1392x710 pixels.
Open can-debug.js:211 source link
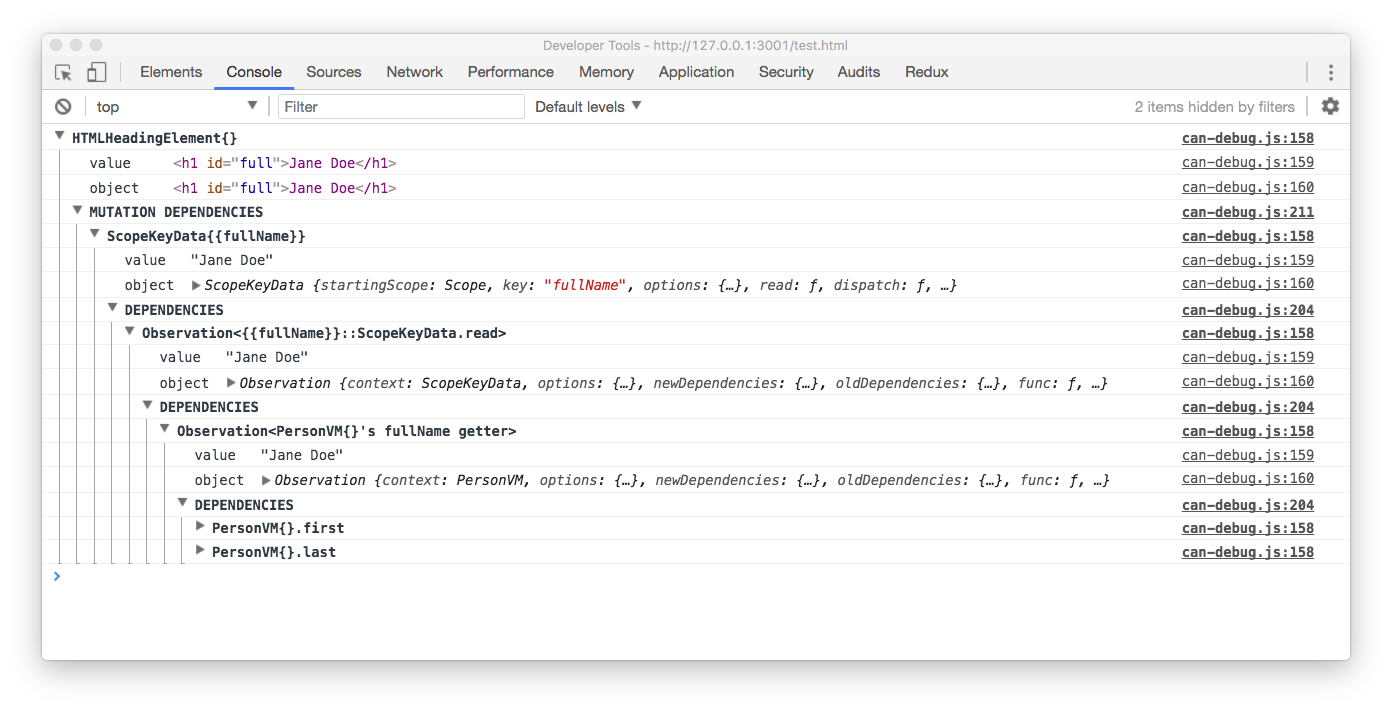pos(1247,212)
